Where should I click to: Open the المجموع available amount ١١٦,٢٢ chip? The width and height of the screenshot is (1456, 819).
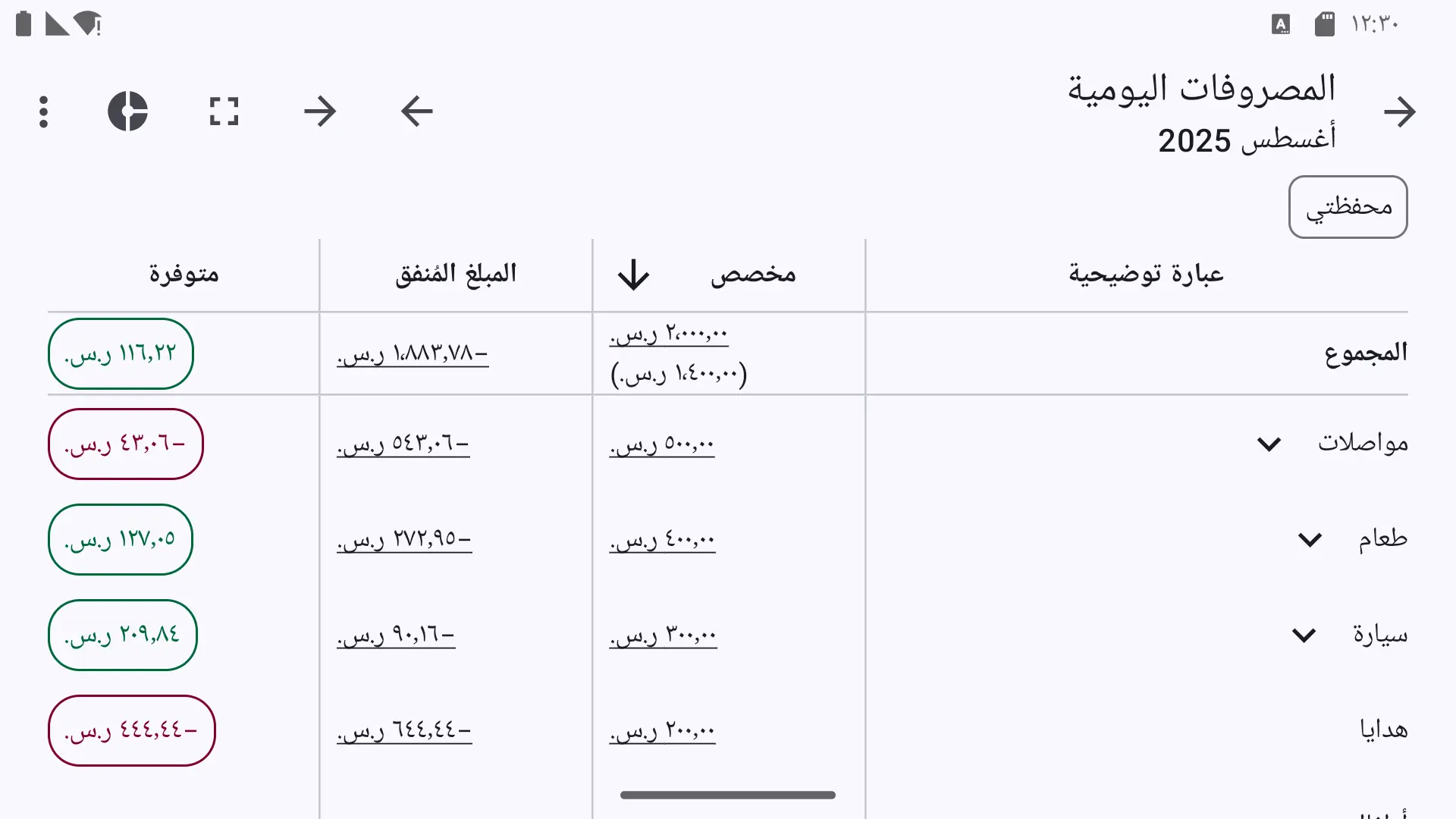[x=121, y=353]
